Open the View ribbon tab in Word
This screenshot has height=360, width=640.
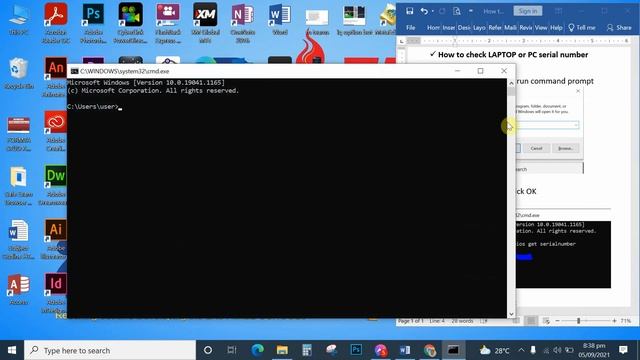[541, 28]
